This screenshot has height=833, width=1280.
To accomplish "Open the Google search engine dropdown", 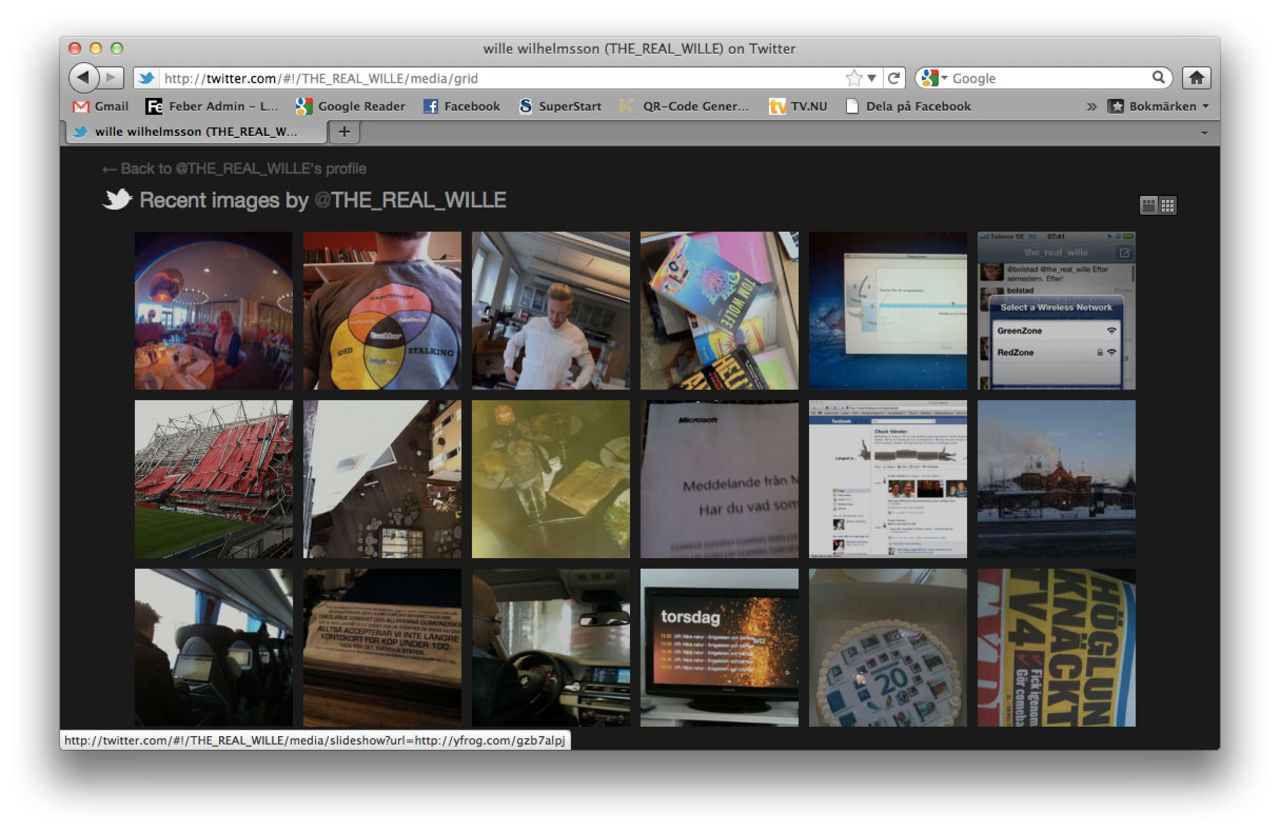I will click(933, 78).
